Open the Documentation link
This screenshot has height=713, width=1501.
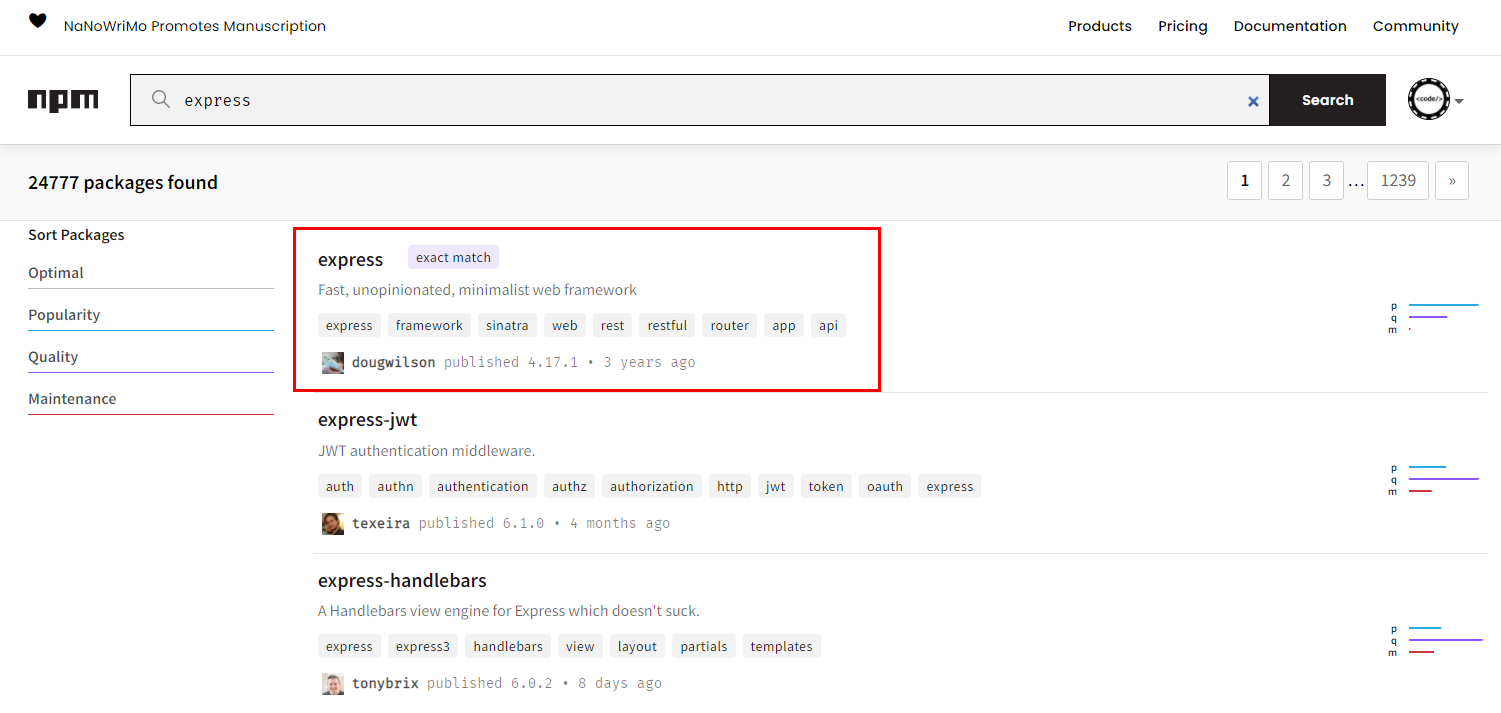click(1290, 26)
